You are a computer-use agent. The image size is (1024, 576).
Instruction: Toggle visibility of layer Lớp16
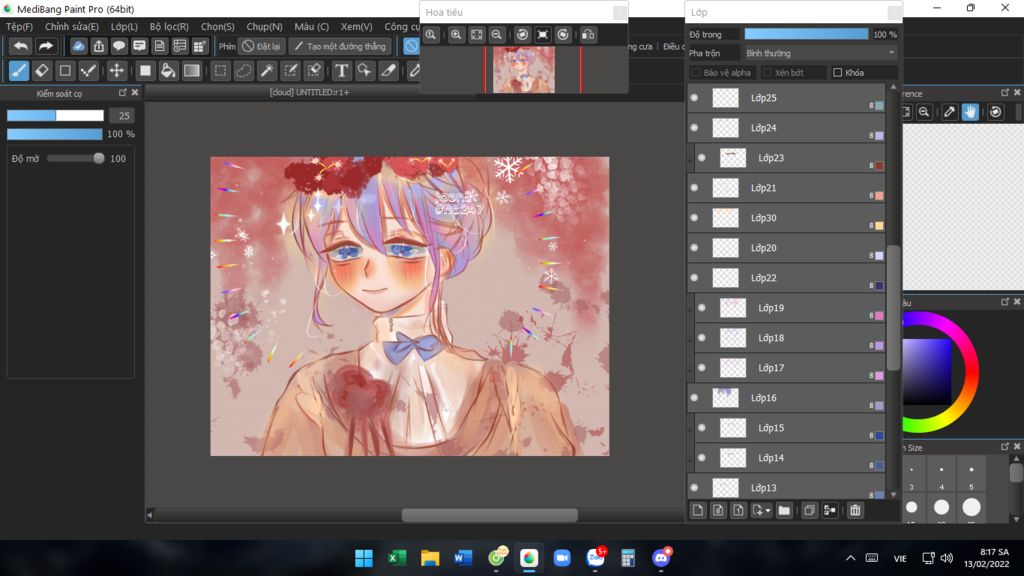coord(695,398)
